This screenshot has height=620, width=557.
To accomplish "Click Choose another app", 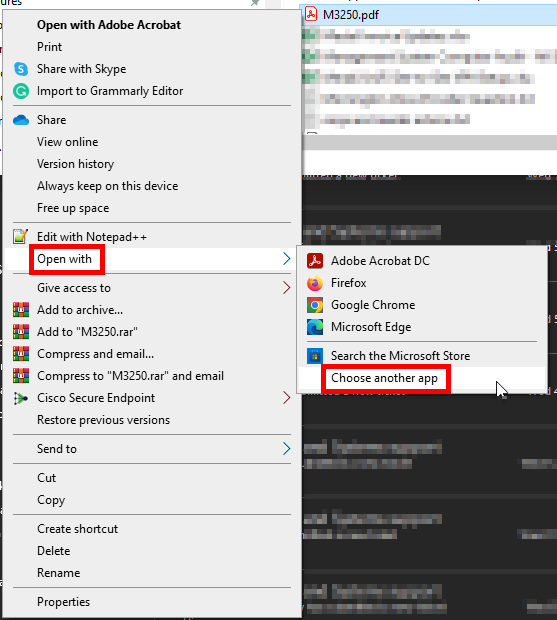I will click(422, 378).
